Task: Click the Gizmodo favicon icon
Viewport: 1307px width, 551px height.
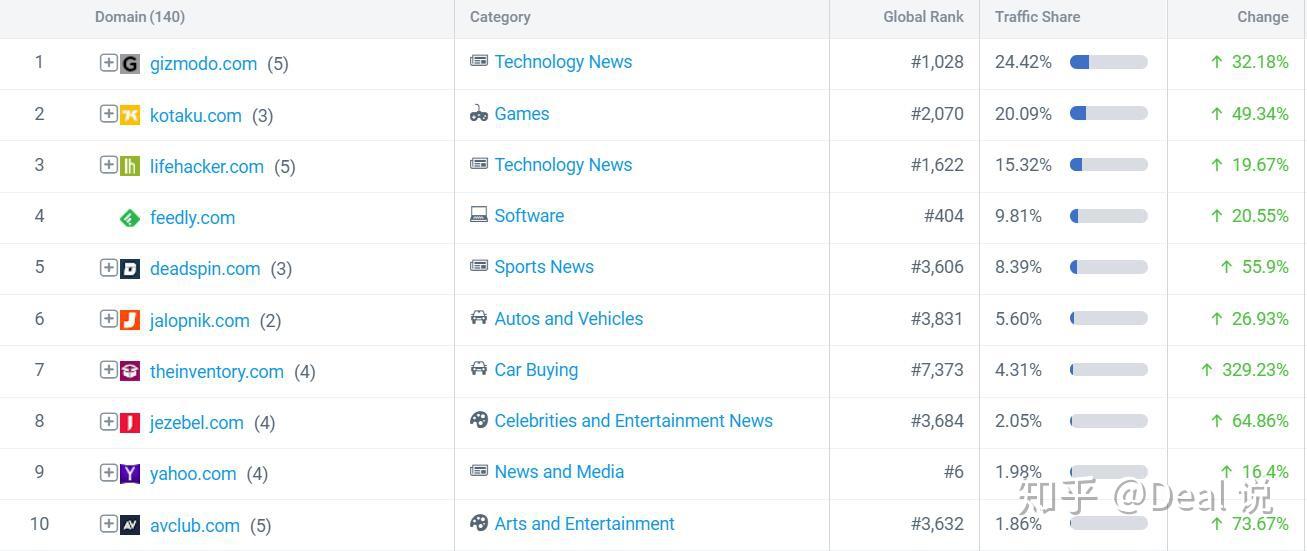Action: tap(130, 64)
